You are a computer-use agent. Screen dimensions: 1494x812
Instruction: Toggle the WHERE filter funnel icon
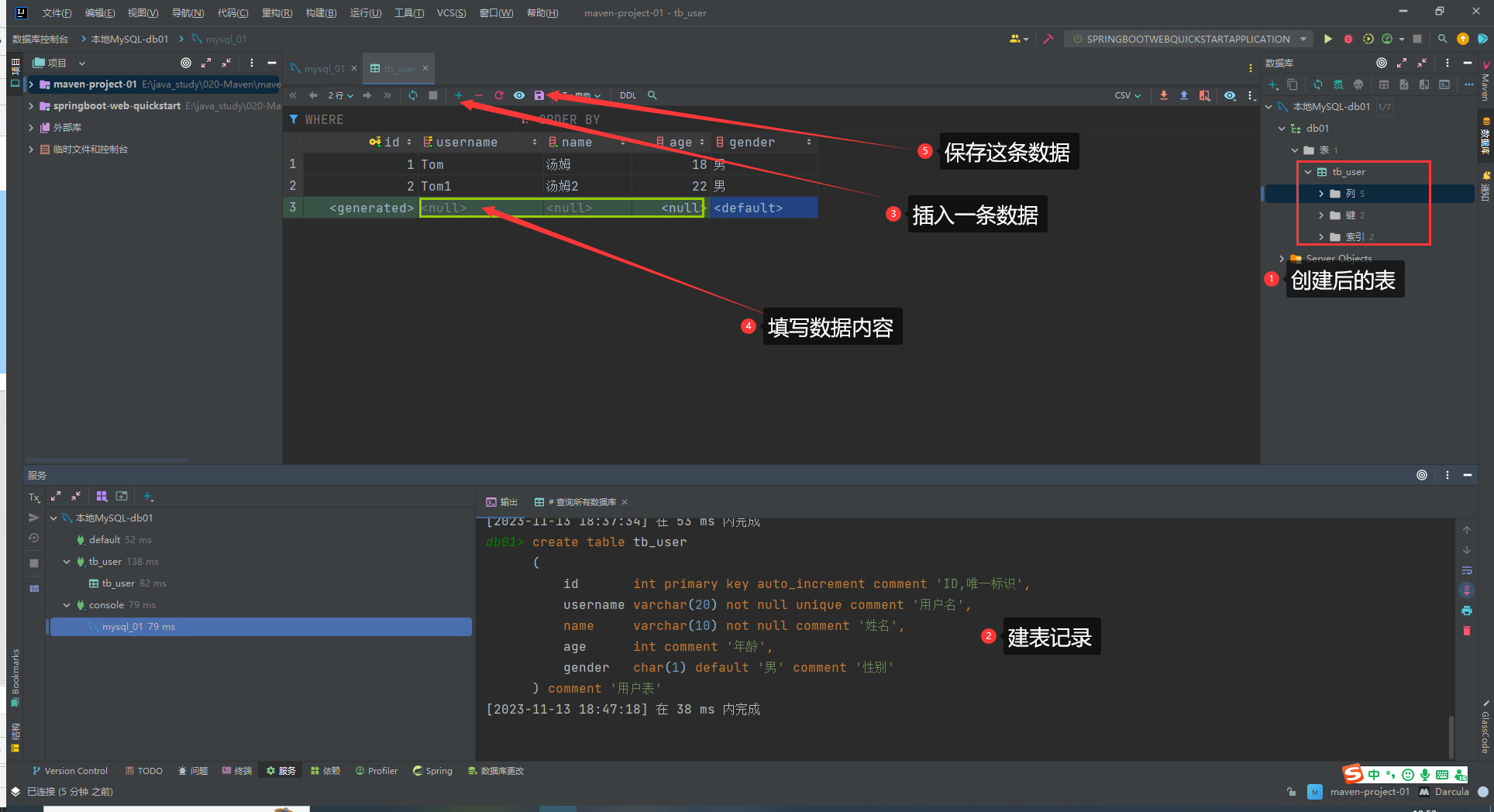(294, 119)
